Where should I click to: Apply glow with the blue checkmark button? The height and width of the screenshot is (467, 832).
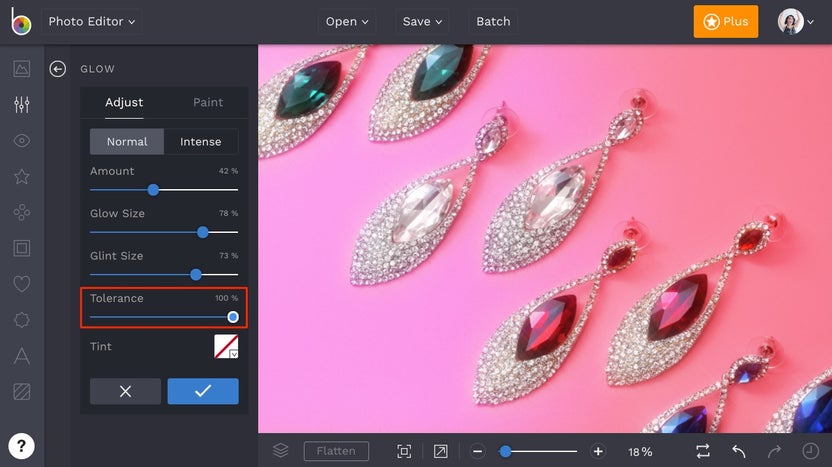click(203, 391)
